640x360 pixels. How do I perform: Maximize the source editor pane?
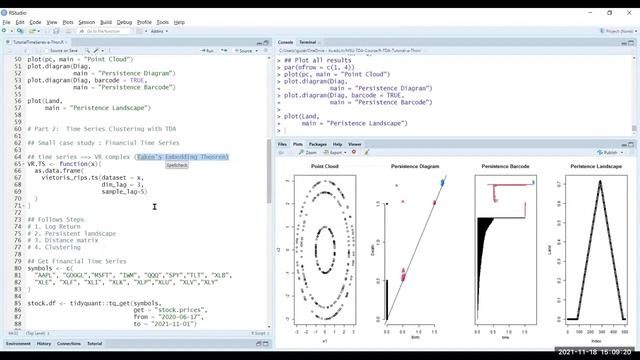pos(266,42)
